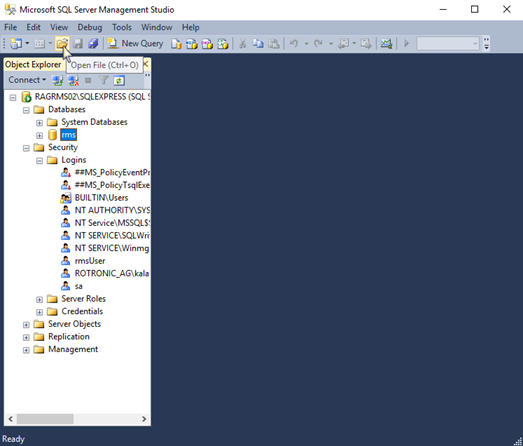Open the Debug menu
Viewport: 523px width, 446px height.
coord(90,27)
